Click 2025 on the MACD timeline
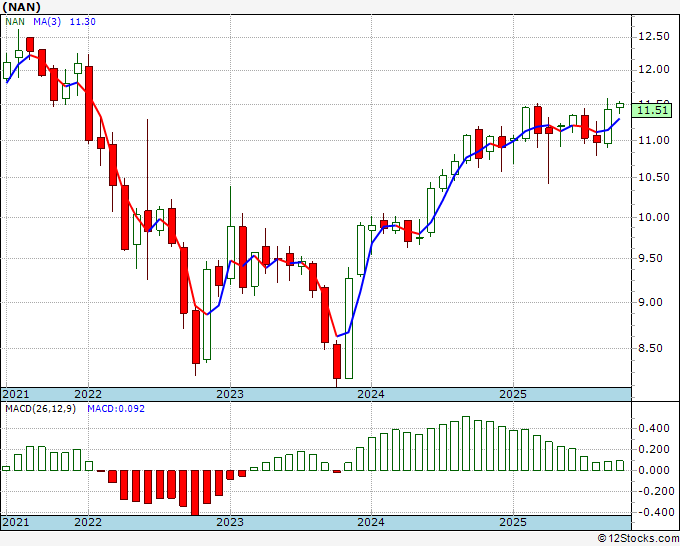 coord(513,522)
